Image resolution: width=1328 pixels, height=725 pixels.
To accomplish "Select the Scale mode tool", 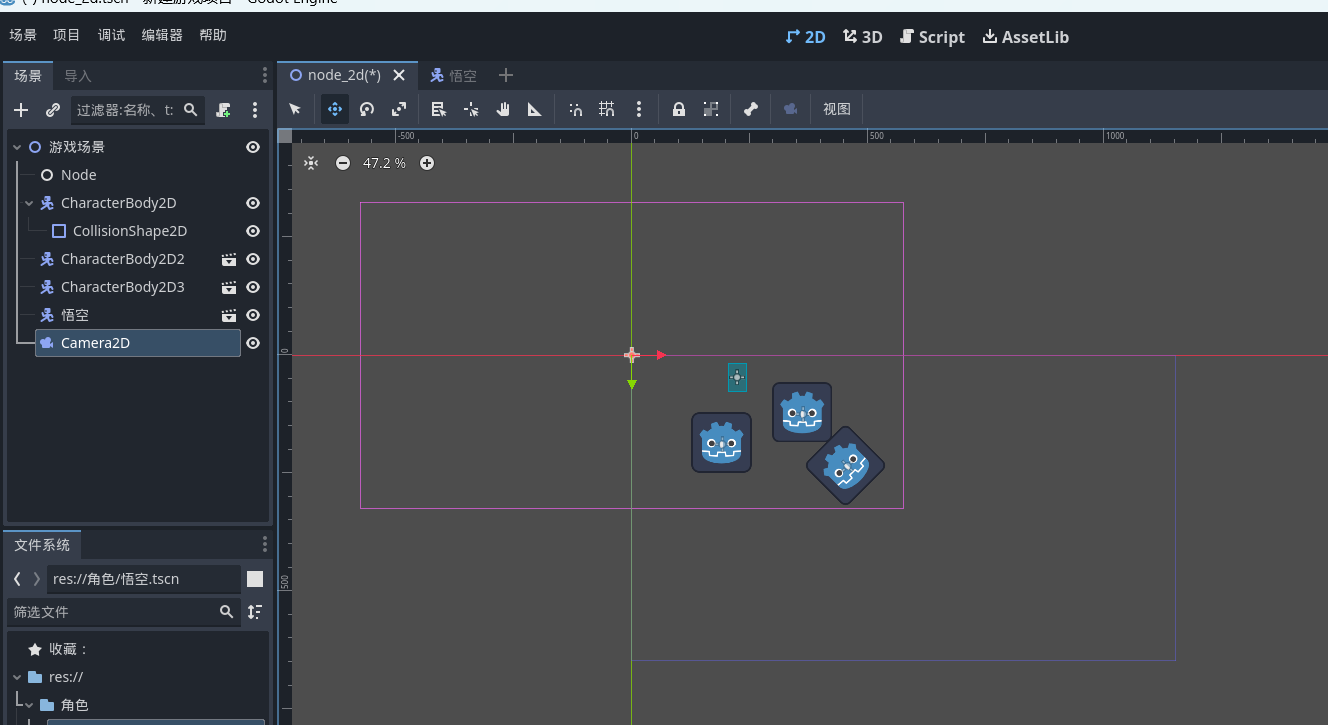I will 399,109.
